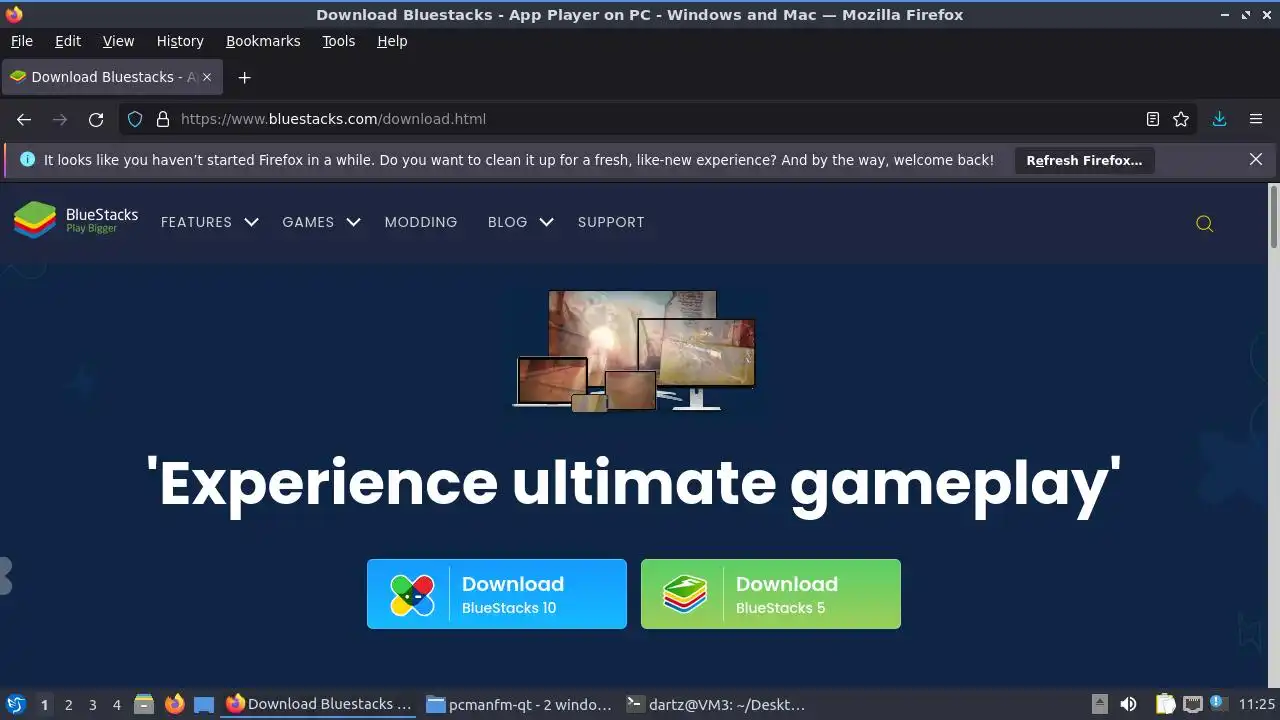
Task: Switch to virtual desktop 4
Action: tap(116, 704)
